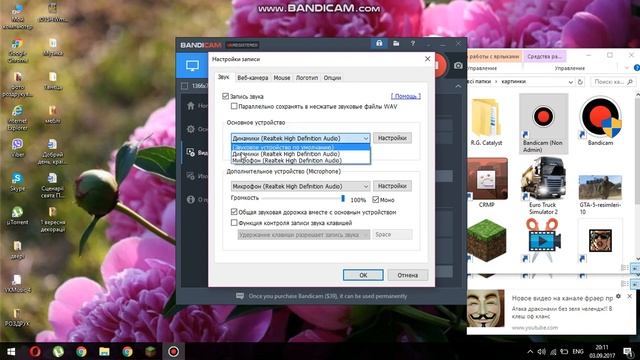Viewport: 640px width, 360px height.
Task: Click Настройки button for the primary device
Action: pos(392,138)
